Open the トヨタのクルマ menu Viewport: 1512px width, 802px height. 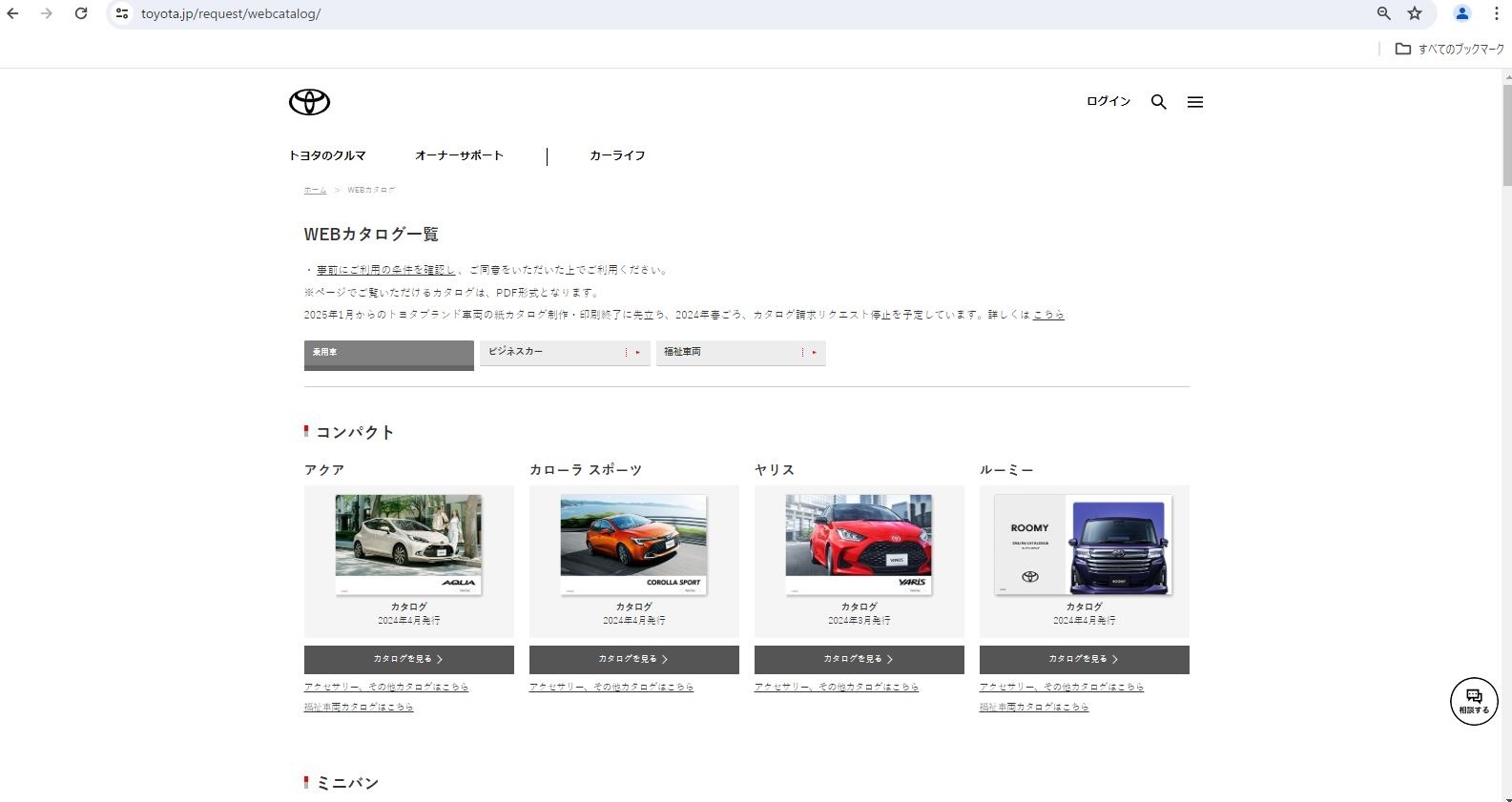coord(327,155)
